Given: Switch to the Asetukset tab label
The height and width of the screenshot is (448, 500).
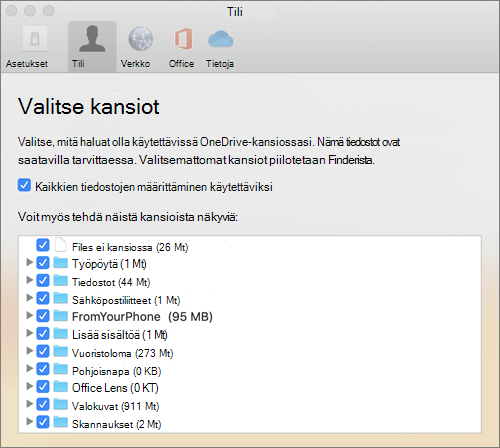Looking at the screenshot, I should click(x=27, y=64).
